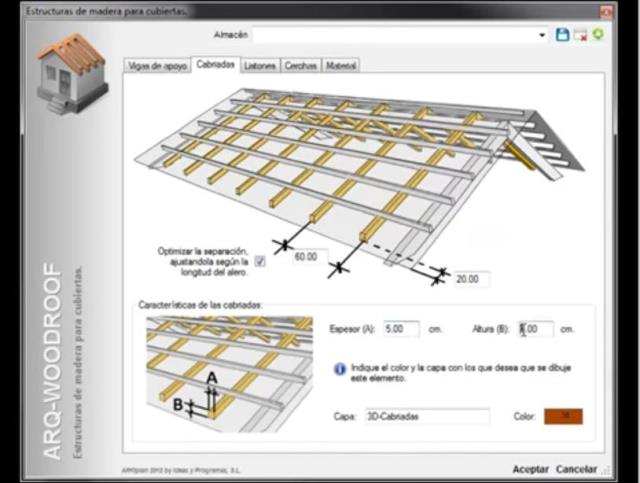Viewport: 640px width, 483px height.
Task: Click the 'Optimizar la separación' label text
Action: pyautogui.click(x=203, y=261)
